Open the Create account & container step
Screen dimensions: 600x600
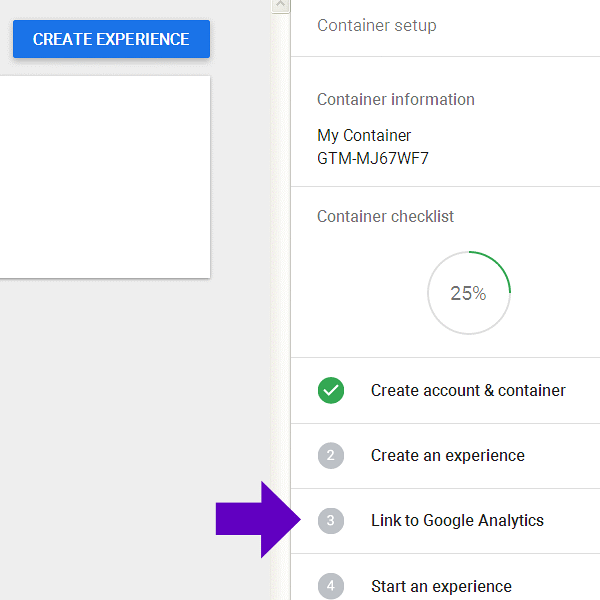[x=468, y=390]
